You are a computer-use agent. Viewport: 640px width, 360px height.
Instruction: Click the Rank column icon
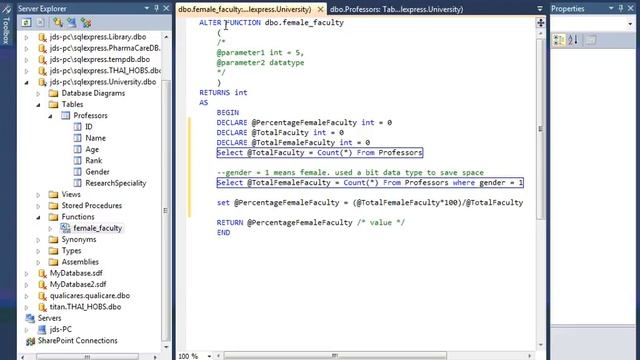(78, 160)
